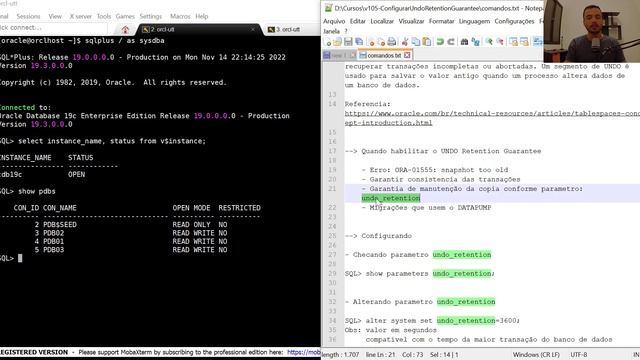640x360 pixels.
Task: Click the UTF-8 encoding status bar entry
Action: click(578, 355)
